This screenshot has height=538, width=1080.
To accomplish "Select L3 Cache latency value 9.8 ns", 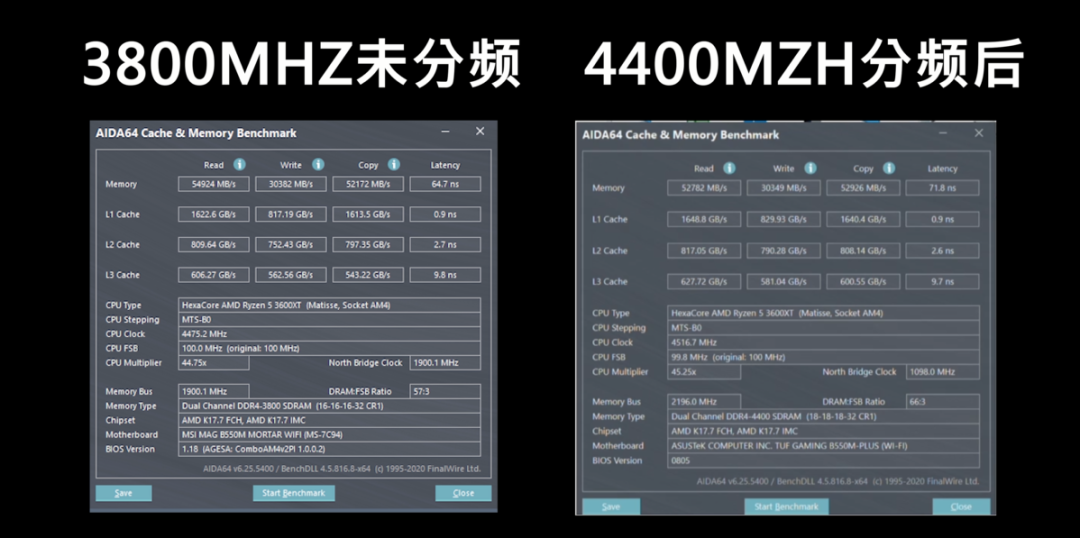I will 445,275.
